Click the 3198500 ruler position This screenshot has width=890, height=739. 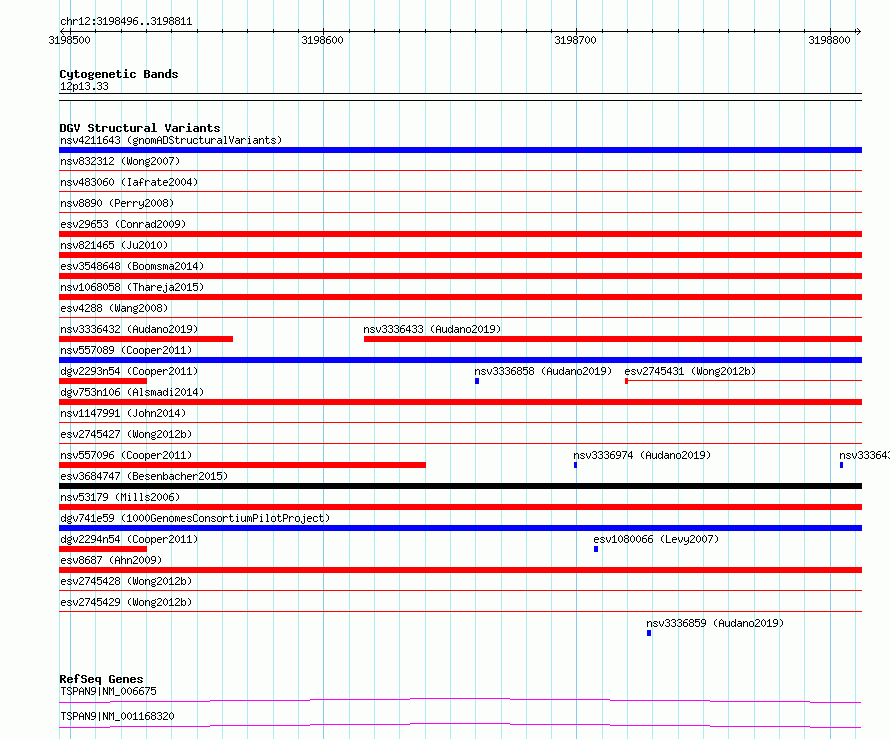pyautogui.click(x=69, y=40)
